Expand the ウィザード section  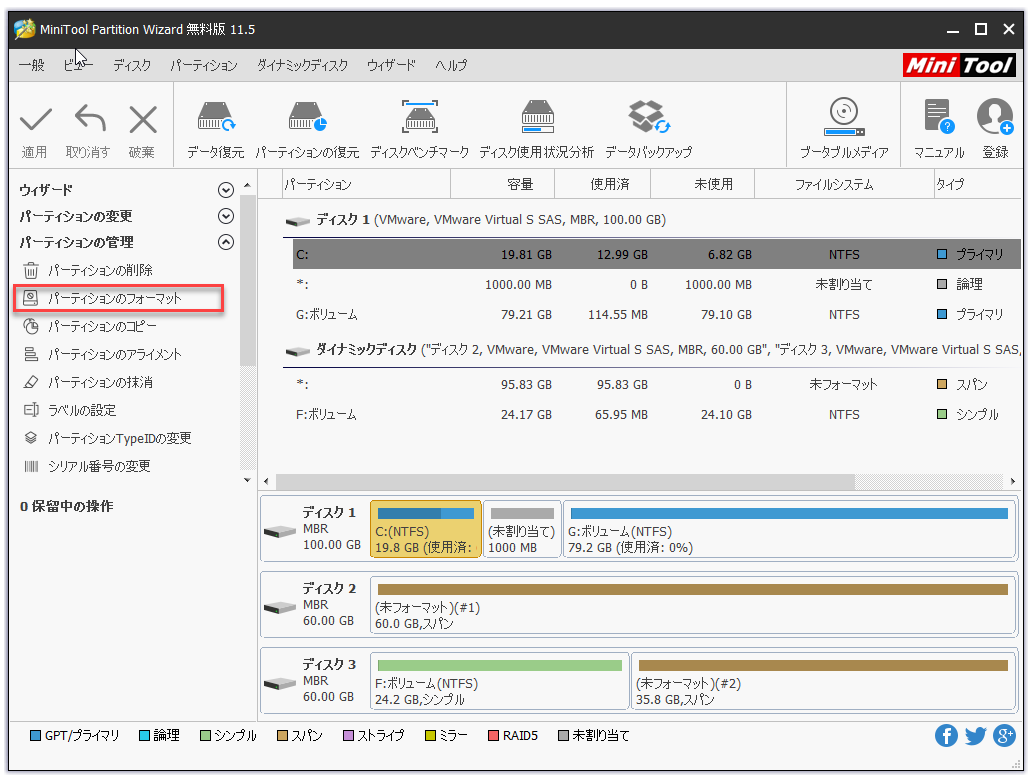tap(226, 190)
